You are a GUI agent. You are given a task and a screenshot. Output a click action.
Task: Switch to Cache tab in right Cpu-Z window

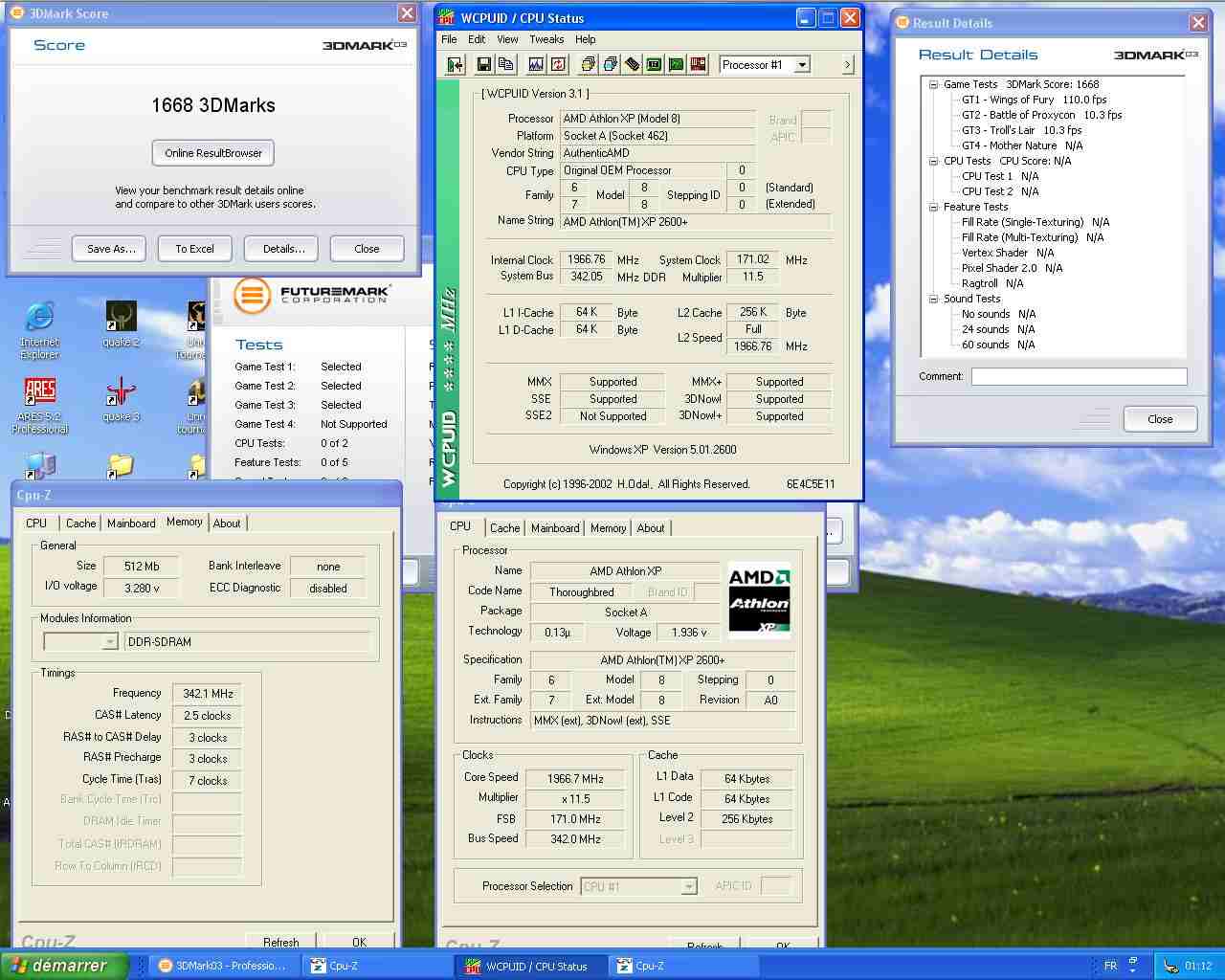tap(504, 528)
